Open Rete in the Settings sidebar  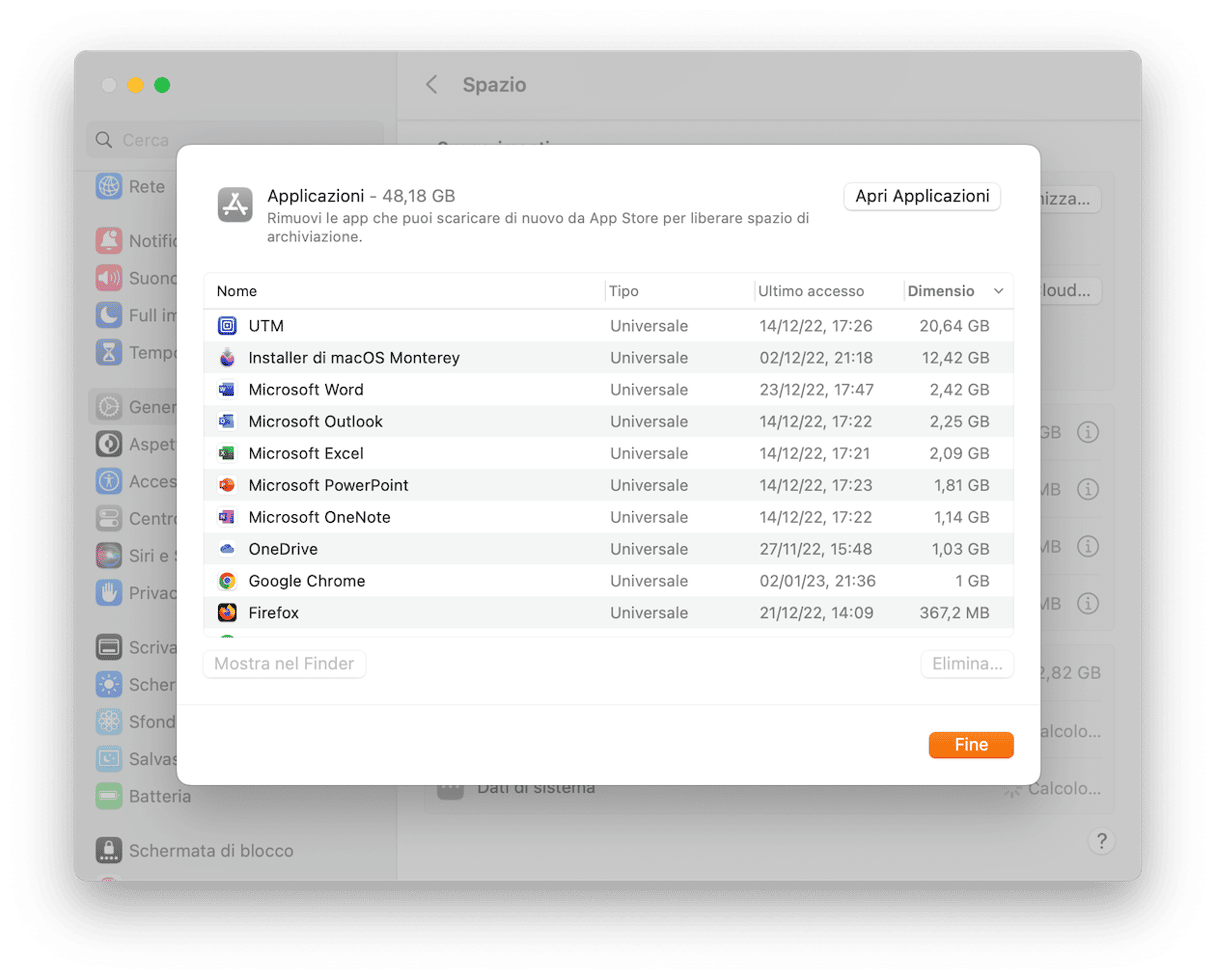(131, 186)
